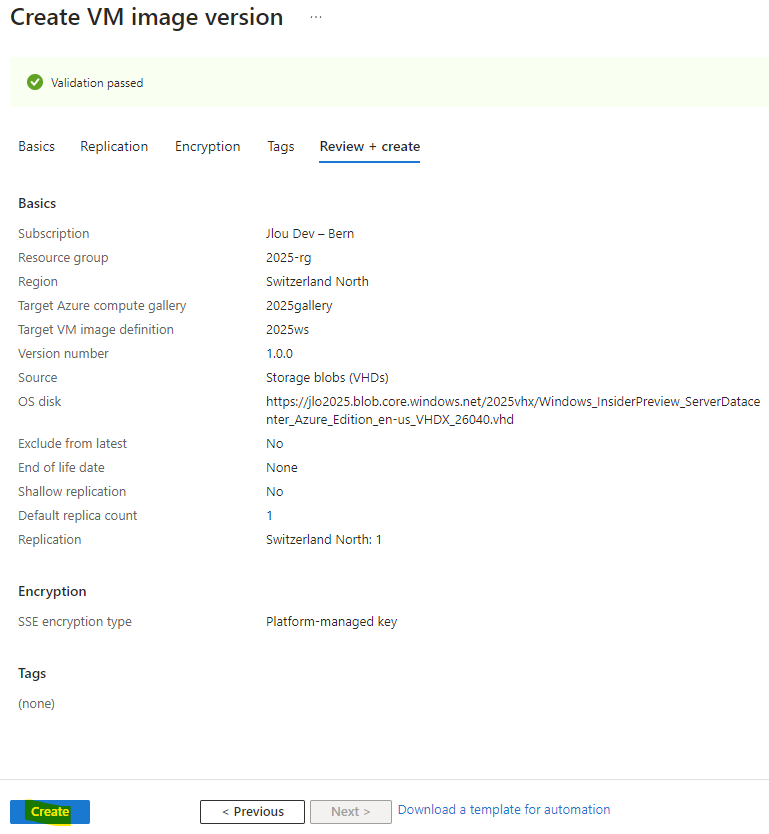Click the Default replica count label

point(78,515)
